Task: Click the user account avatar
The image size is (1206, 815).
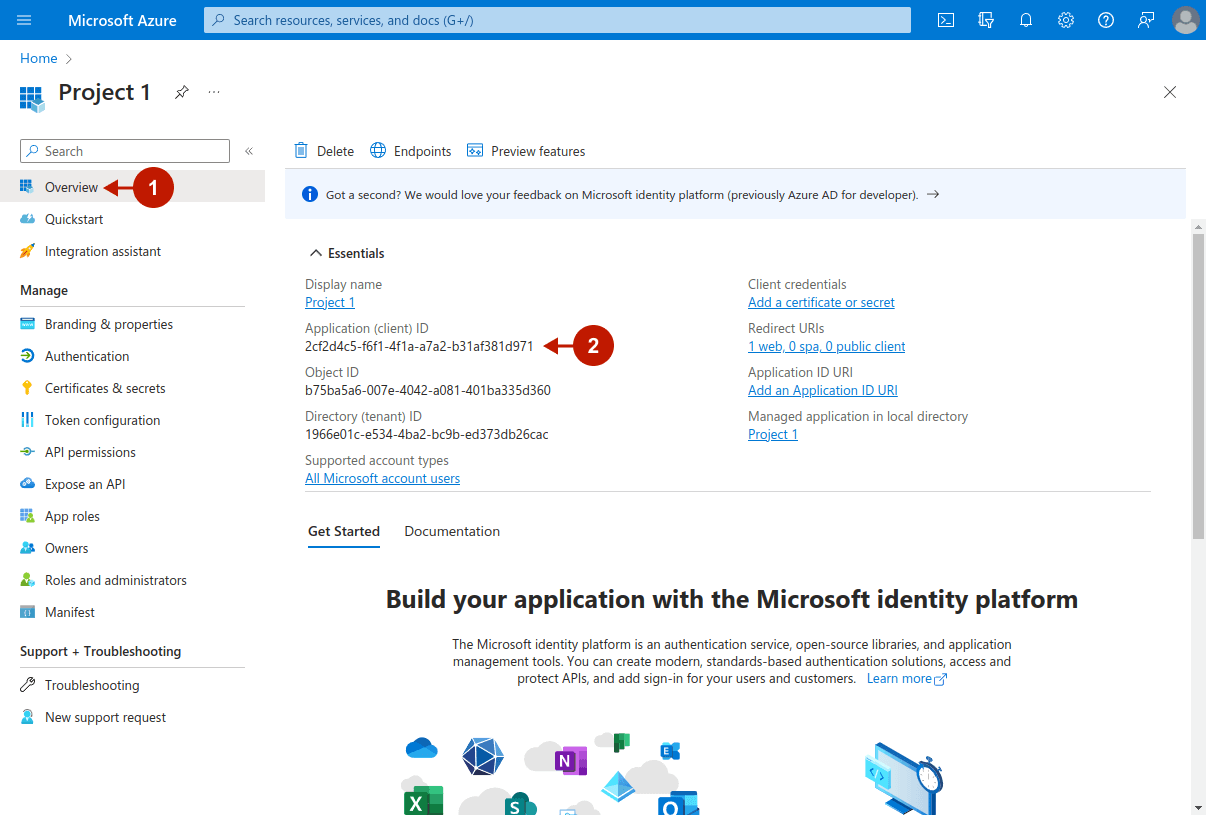Action: tap(1185, 20)
